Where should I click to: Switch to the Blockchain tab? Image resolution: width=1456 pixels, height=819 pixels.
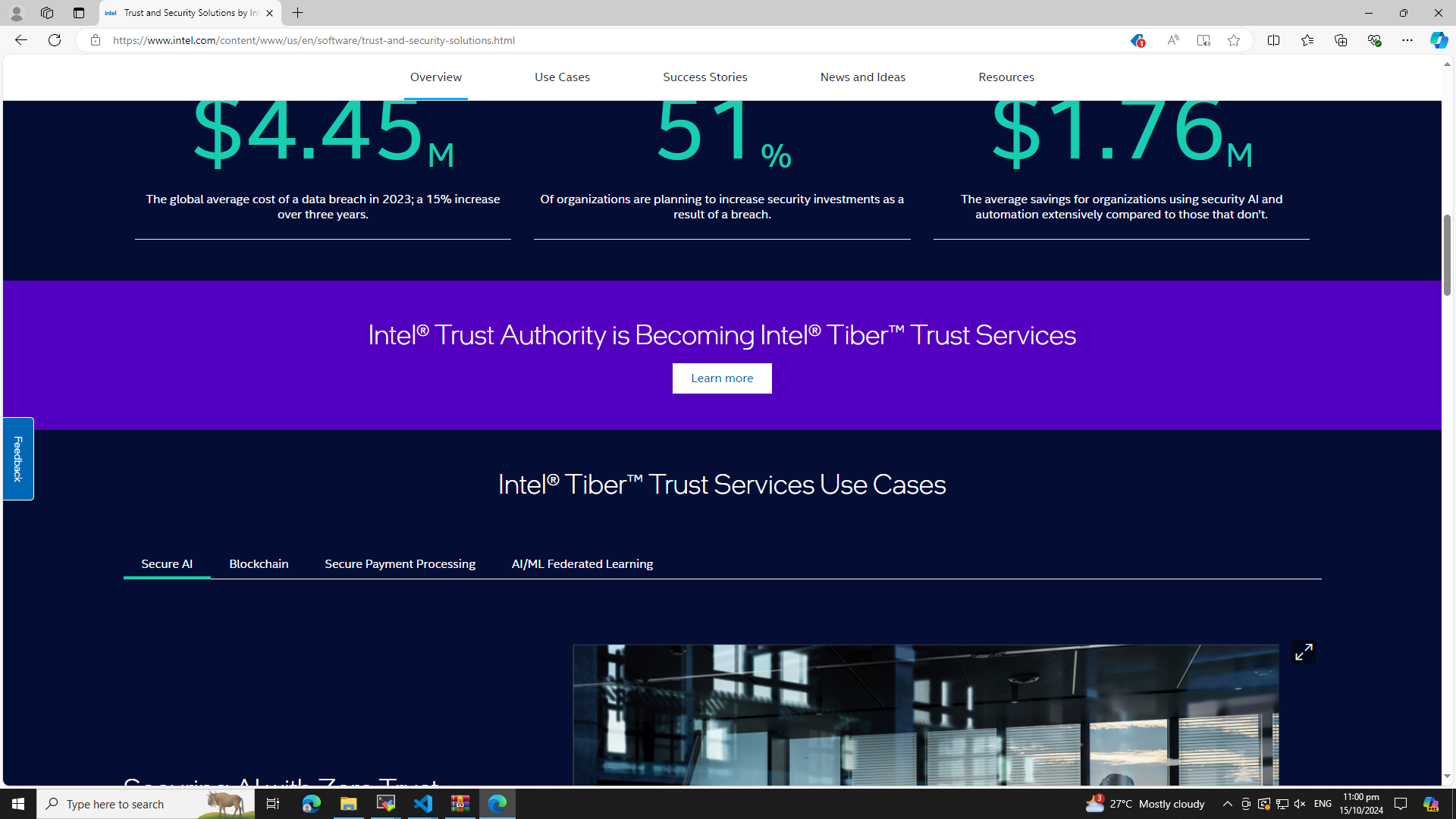[259, 563]
